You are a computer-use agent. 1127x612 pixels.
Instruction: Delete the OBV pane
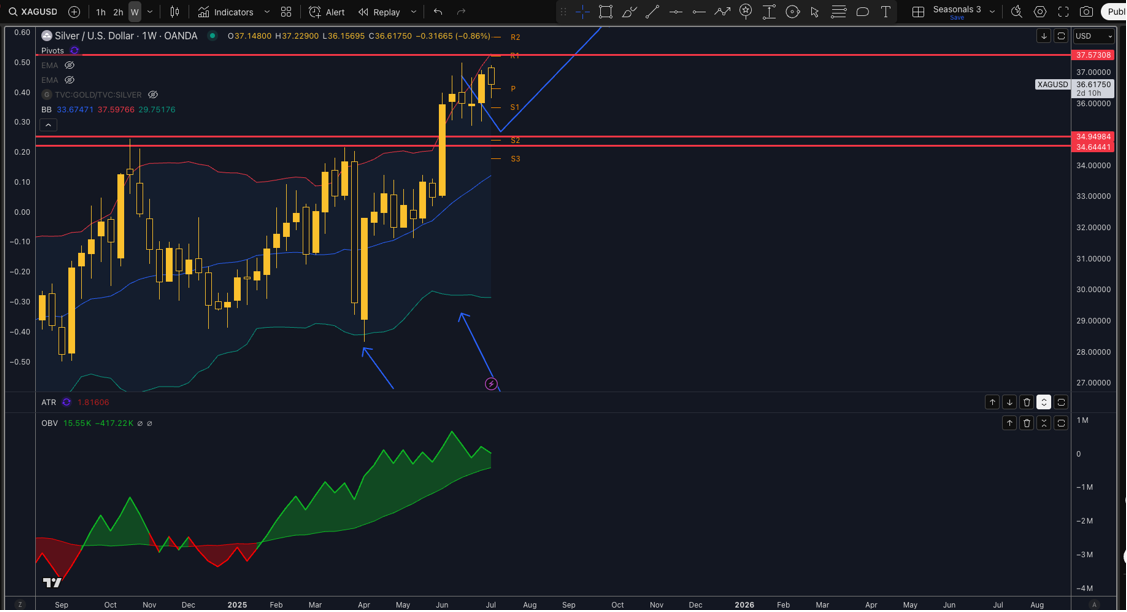pos(1026,423)
